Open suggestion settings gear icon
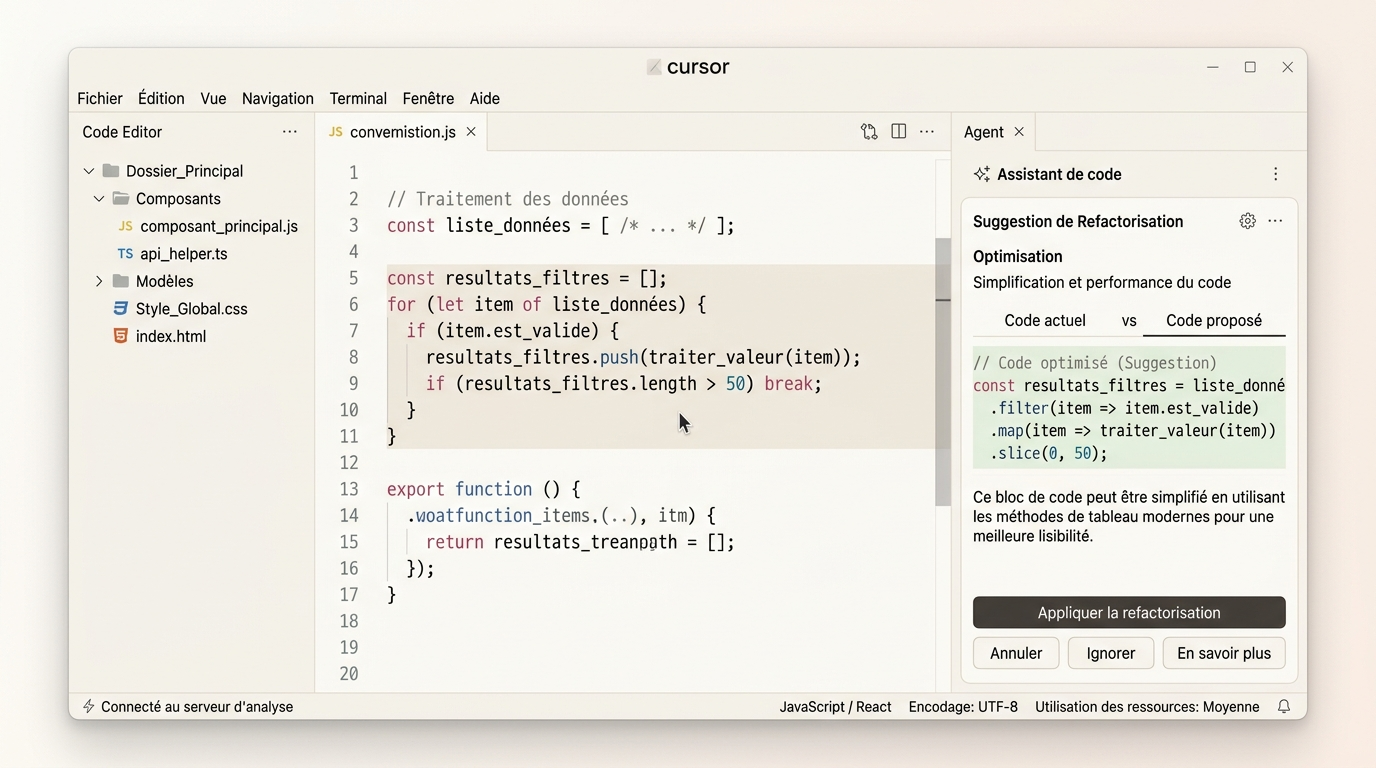The image size is (1376, 768). click(x=1247, y=221)
